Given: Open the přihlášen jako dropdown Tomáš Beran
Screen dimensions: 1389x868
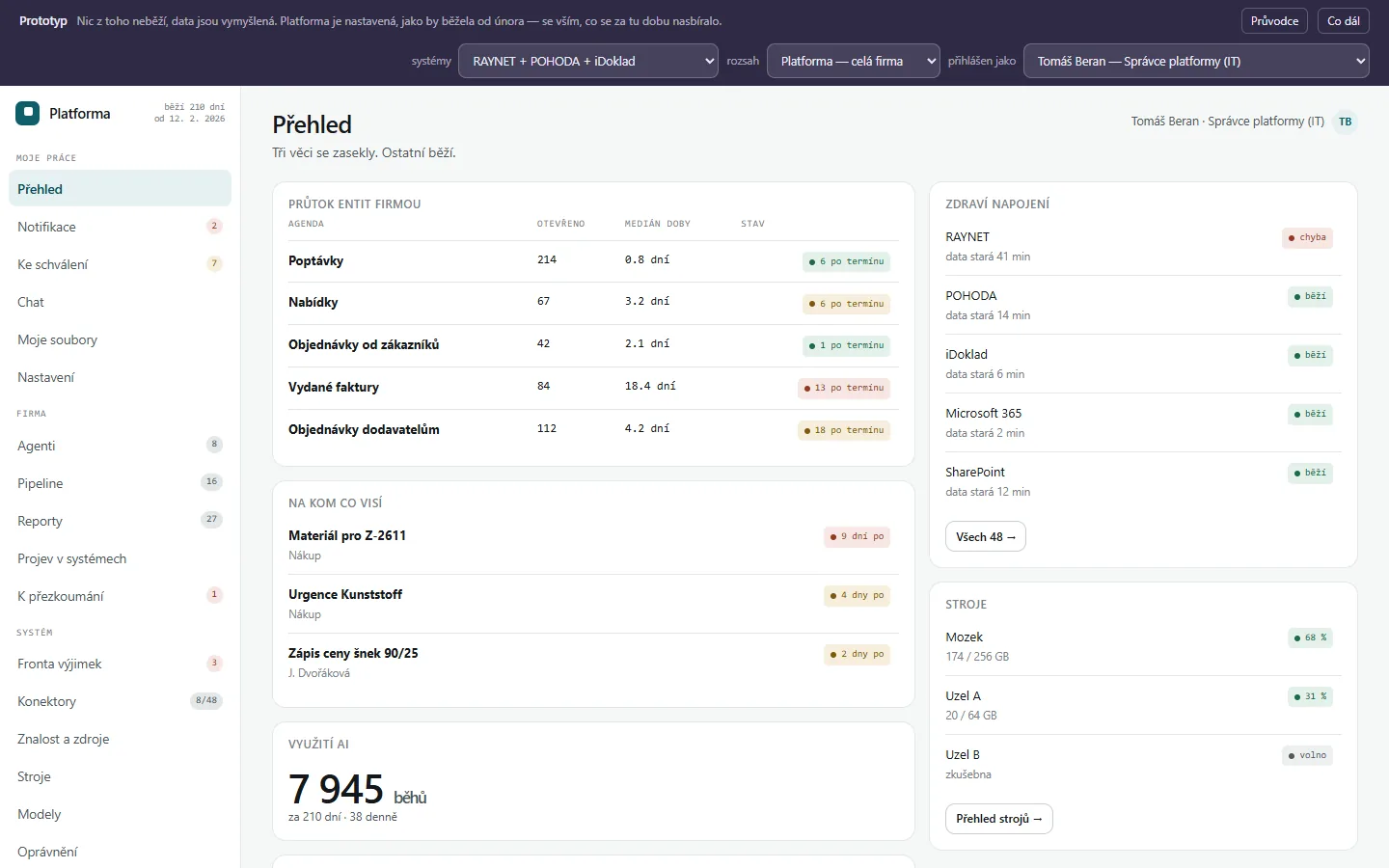Looking at the screenshot, I should pos(1196,61).
